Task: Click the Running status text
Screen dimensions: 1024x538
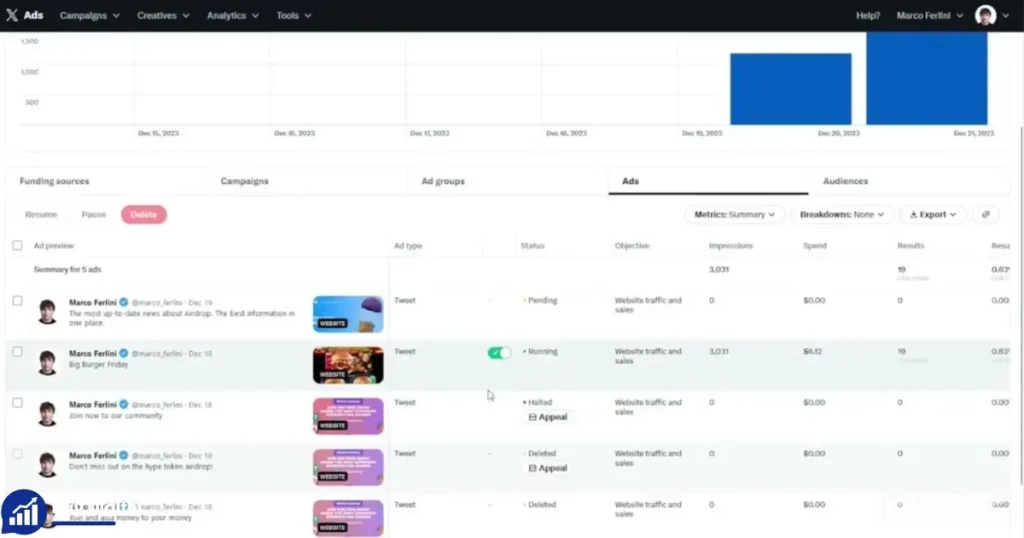Action: pos(542,351)
